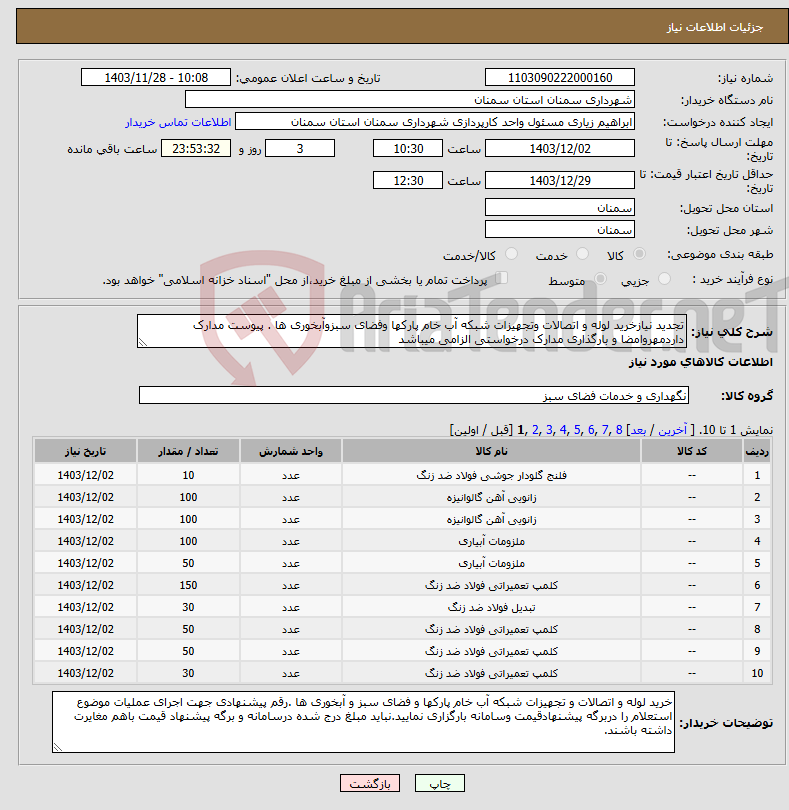
Task: Click the resize handle of buyer notes textarea
Action: [57, 747]
